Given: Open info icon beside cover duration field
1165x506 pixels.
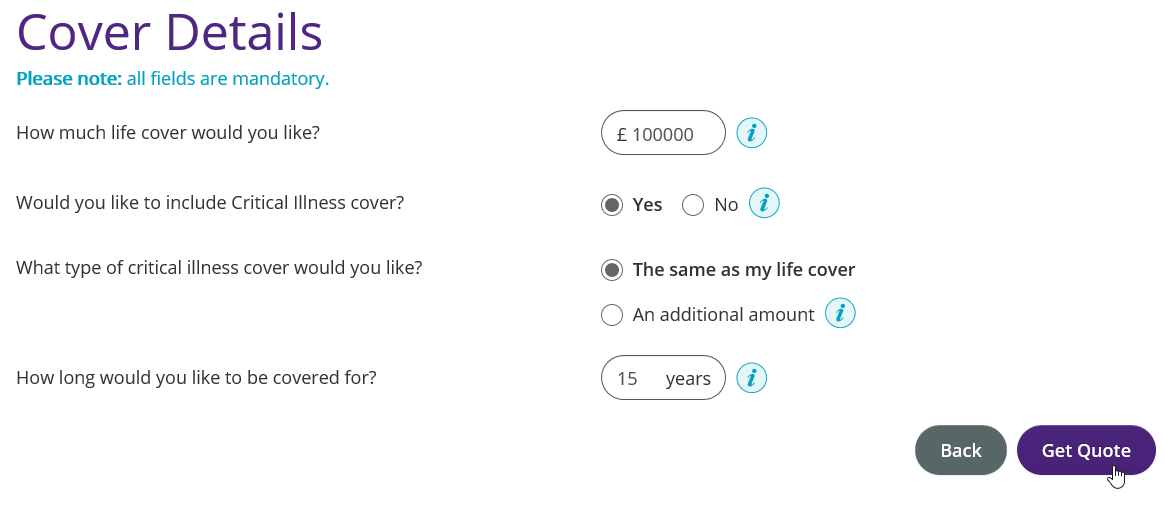Looking at the screenshot, I should pos(751,378).
